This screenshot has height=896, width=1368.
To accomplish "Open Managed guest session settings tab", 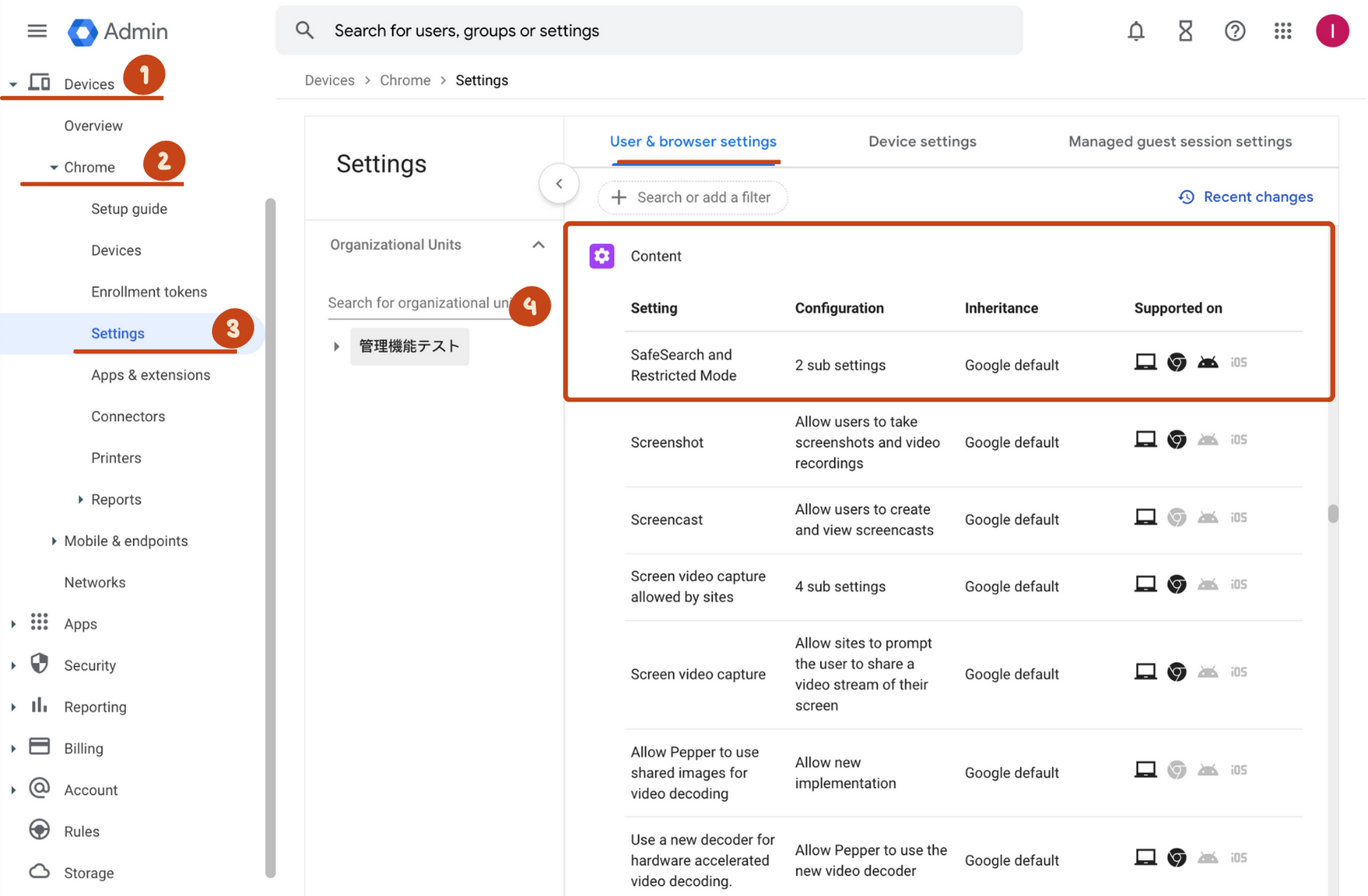I will pos(1179,142).
